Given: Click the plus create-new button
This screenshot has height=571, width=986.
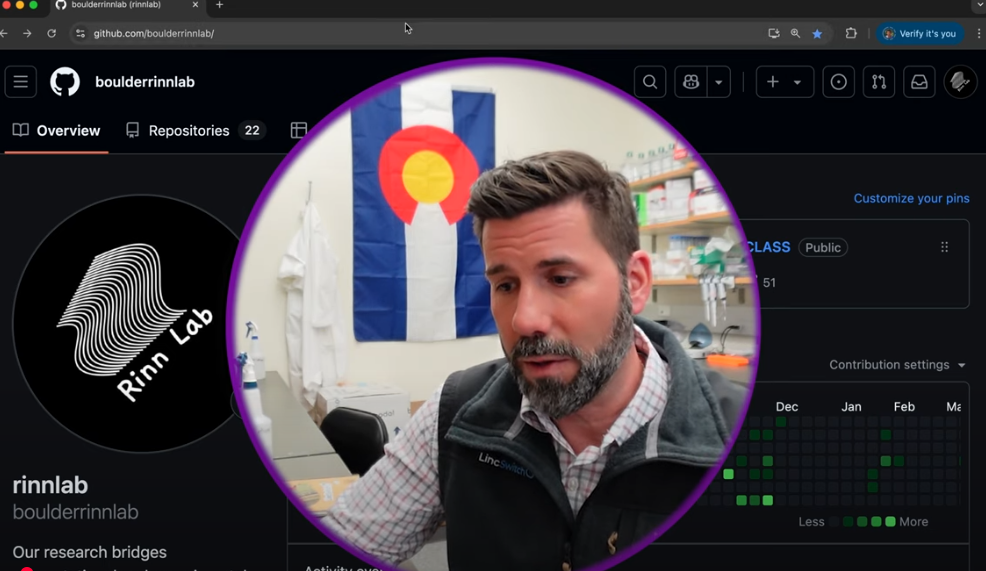Looking at the screenshot, I should 773,82.
